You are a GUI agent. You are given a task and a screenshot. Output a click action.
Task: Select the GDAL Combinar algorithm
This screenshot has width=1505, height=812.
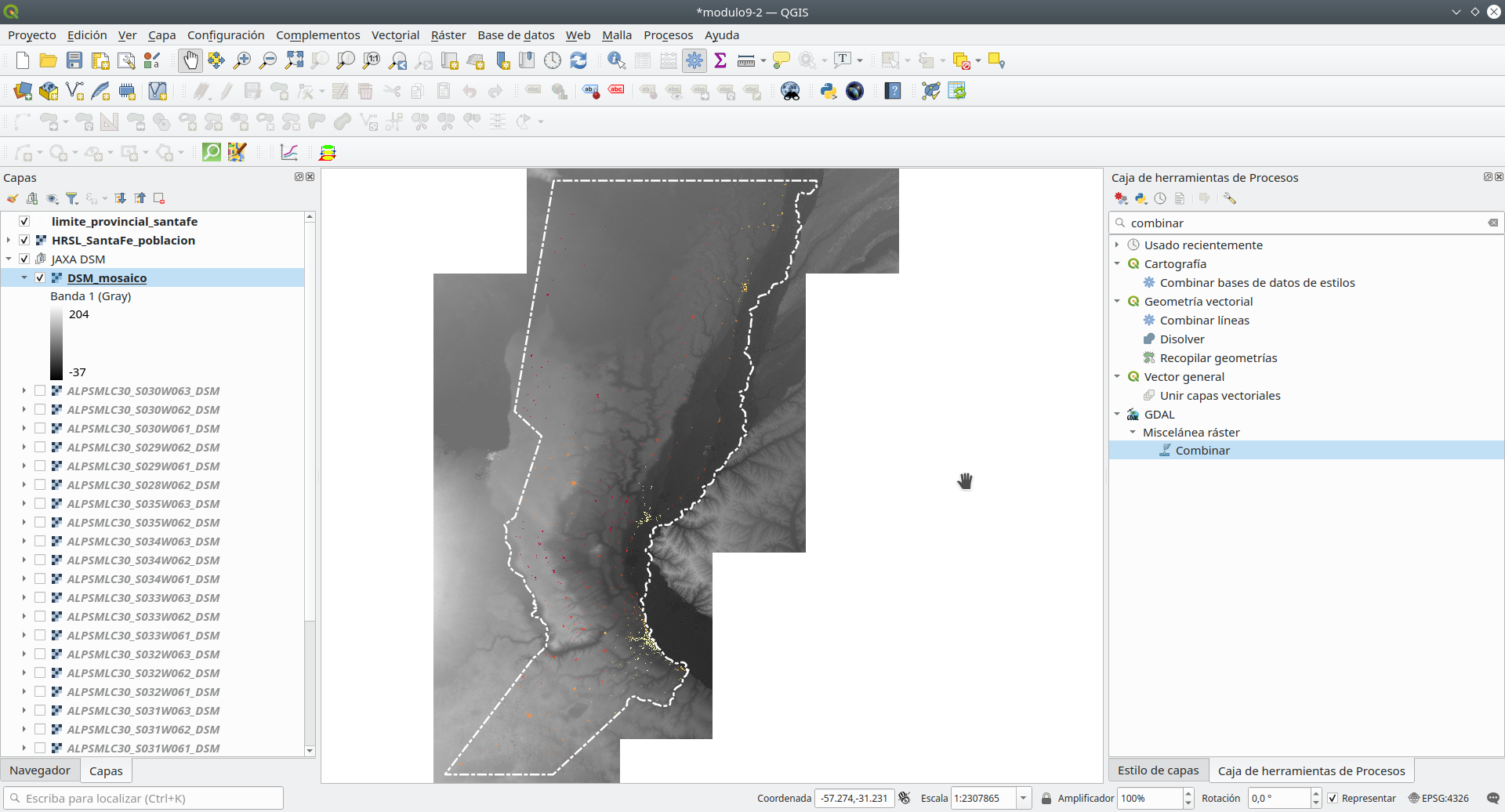(1202, 450)
